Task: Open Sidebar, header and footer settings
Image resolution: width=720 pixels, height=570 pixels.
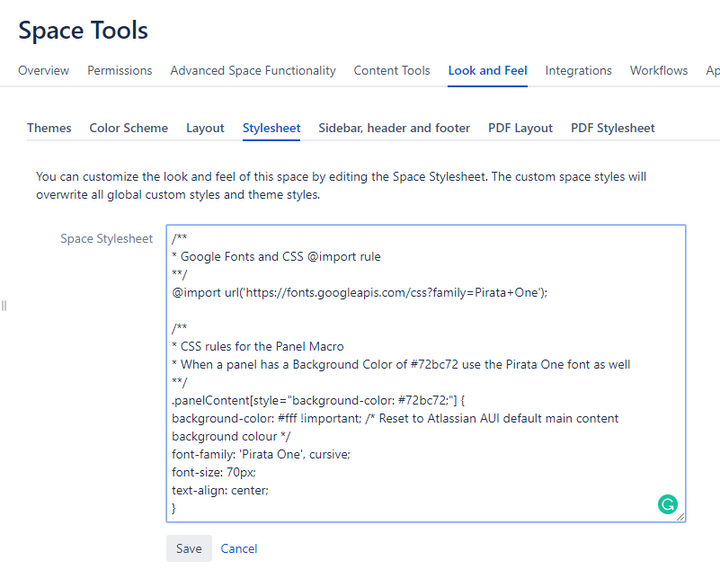Action: click(394, 128)
